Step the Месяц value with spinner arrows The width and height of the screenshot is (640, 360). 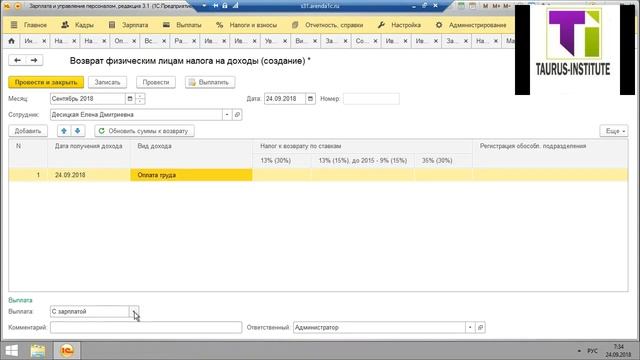[x=140, y=99]
